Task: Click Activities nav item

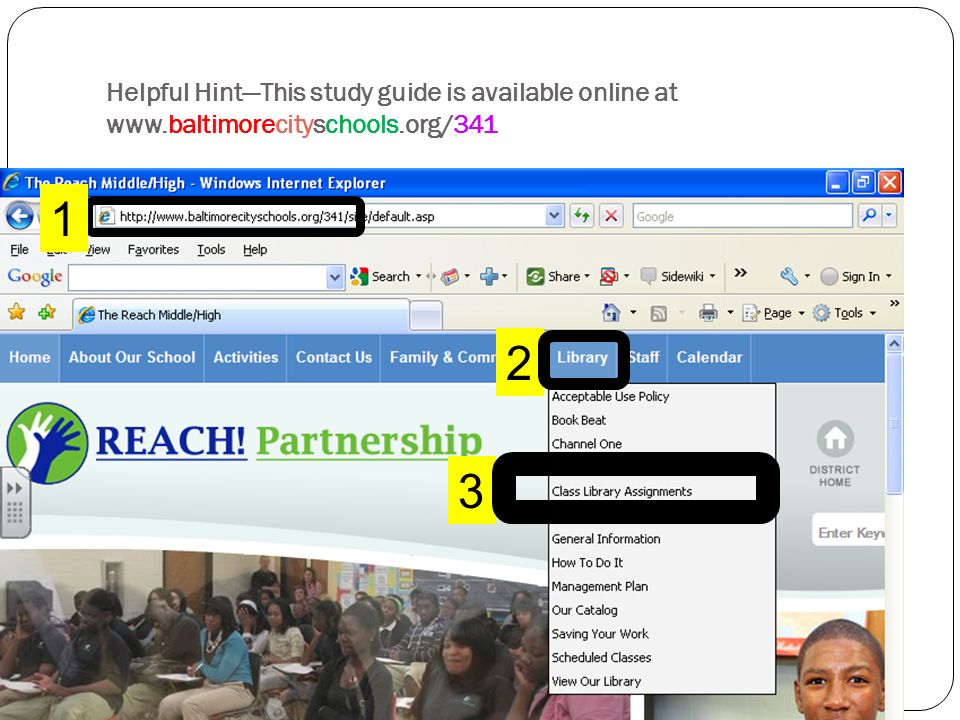Action: [246, 358]
